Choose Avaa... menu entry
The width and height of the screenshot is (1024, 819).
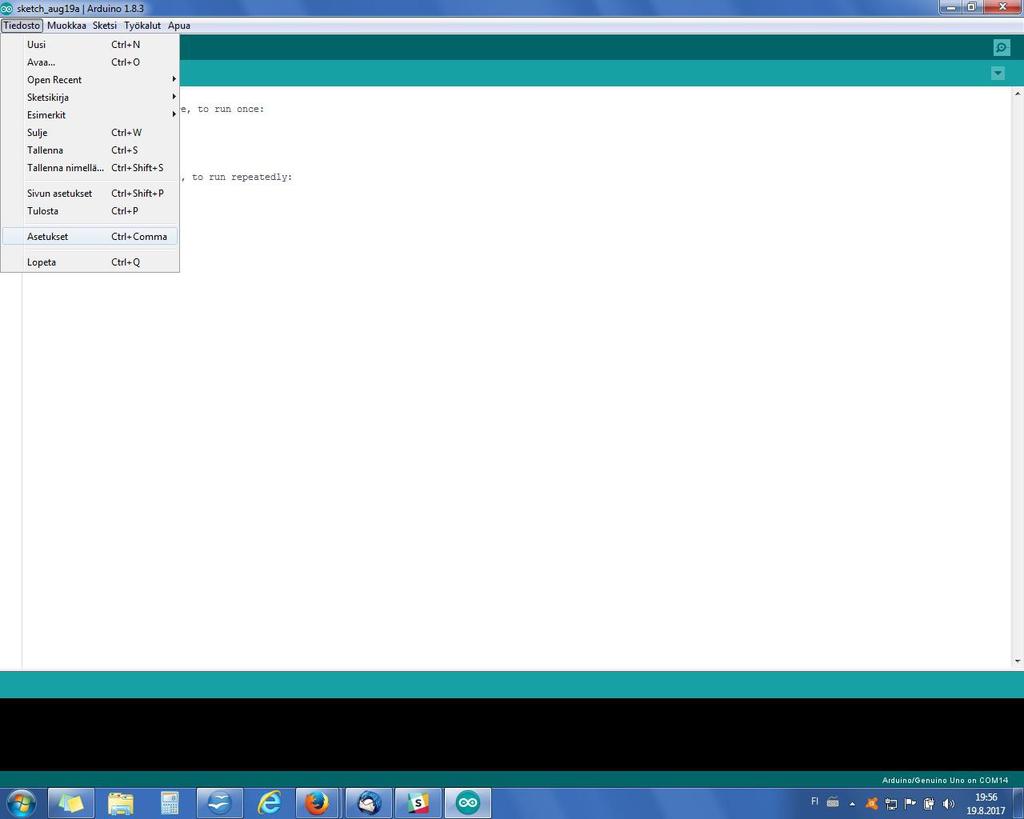(x=90, y=62)
